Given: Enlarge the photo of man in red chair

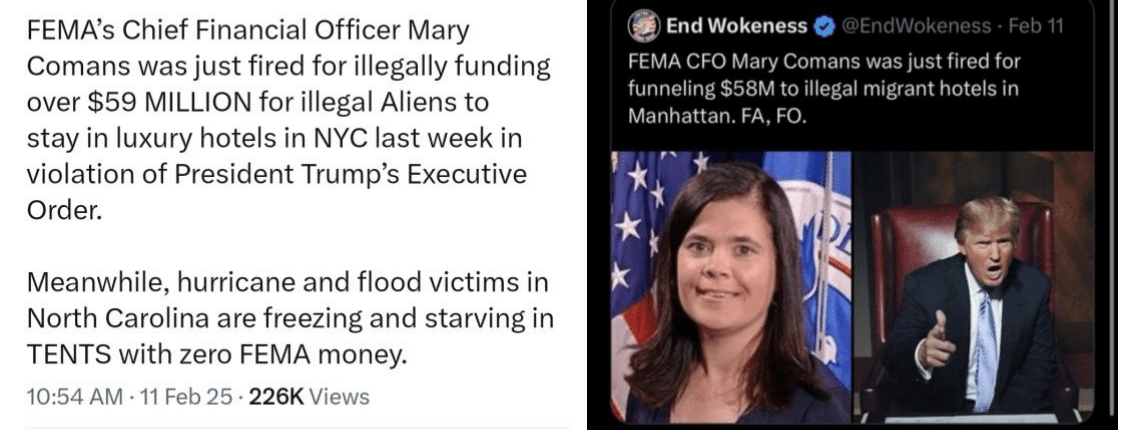Looking at the screenshot, I should [974, 286].
